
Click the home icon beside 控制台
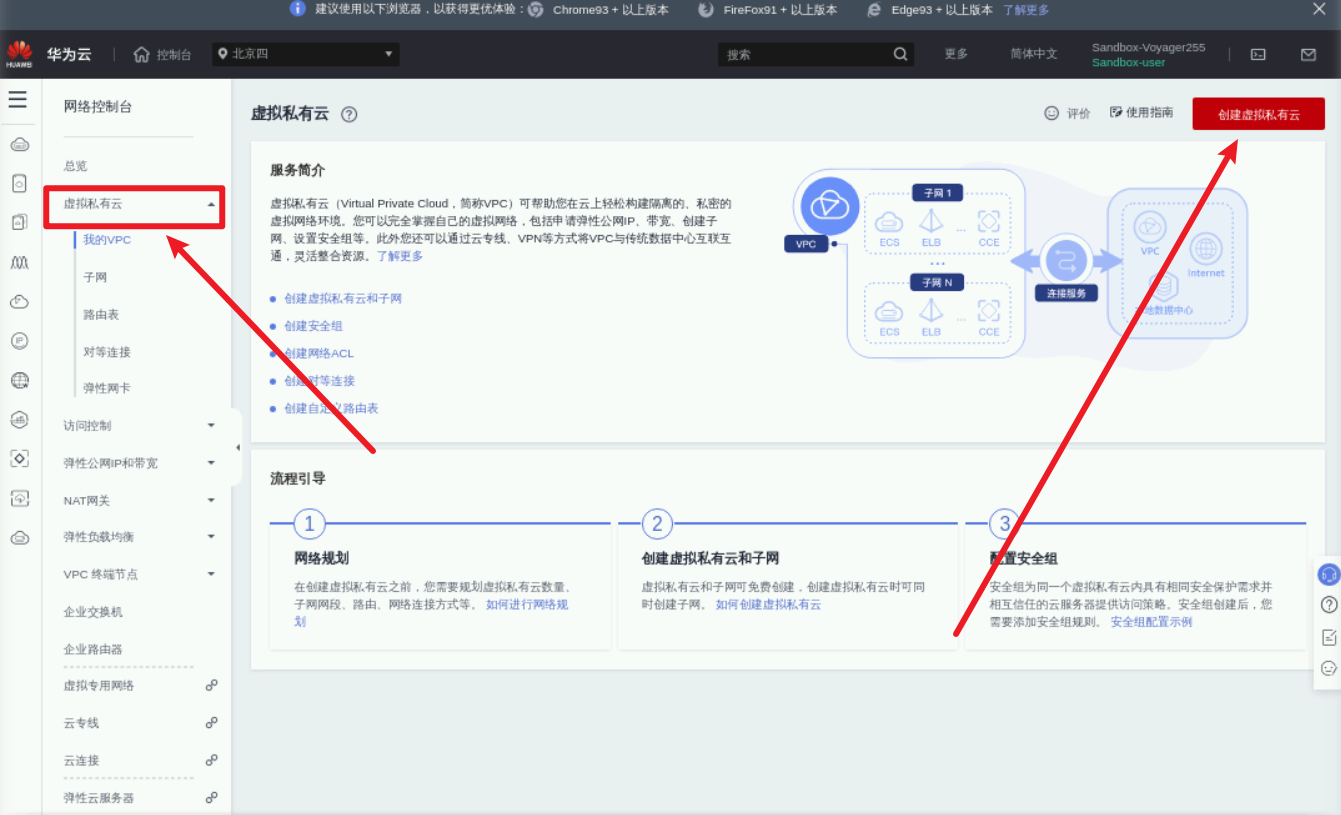point(142,54)
